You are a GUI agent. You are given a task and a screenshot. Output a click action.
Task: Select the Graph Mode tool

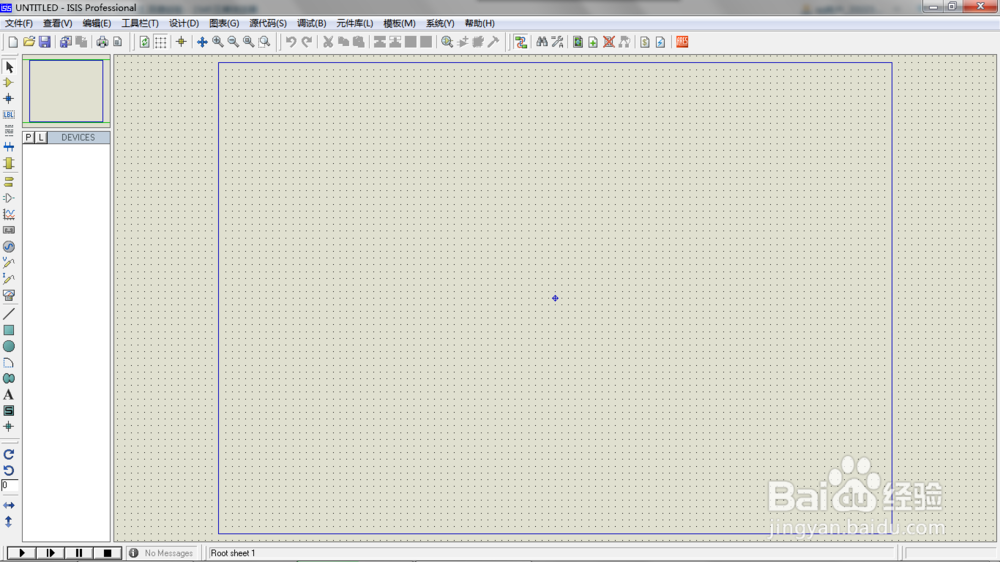[x=9, y=214]
